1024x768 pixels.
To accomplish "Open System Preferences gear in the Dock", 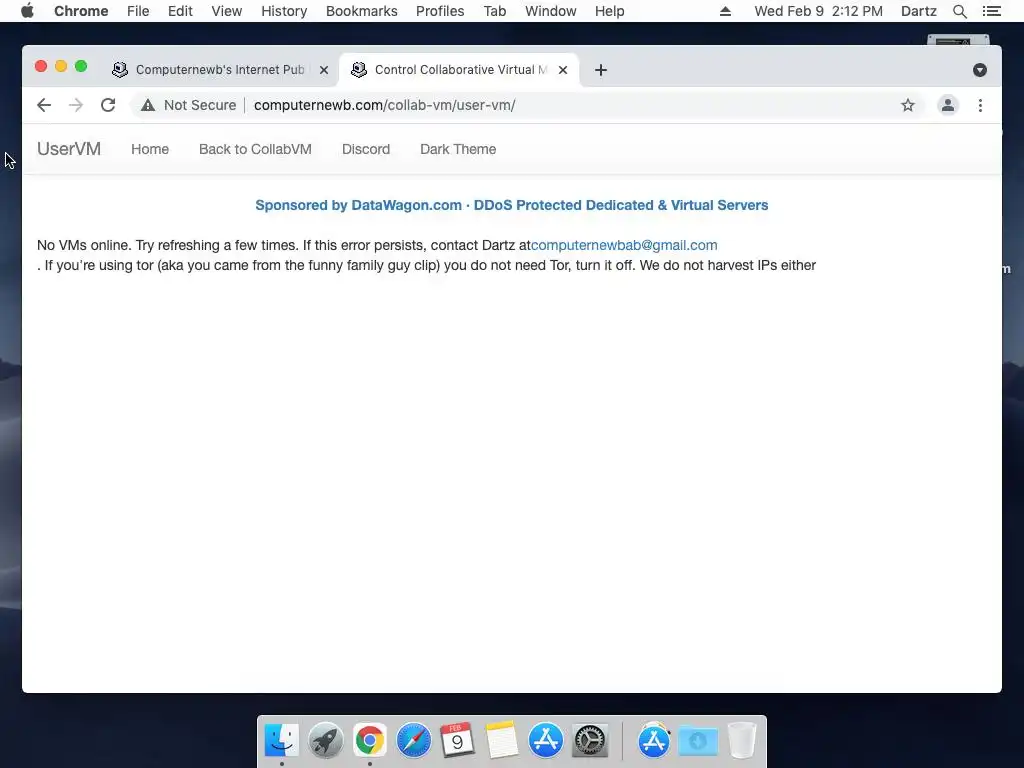I will [590, 740].
